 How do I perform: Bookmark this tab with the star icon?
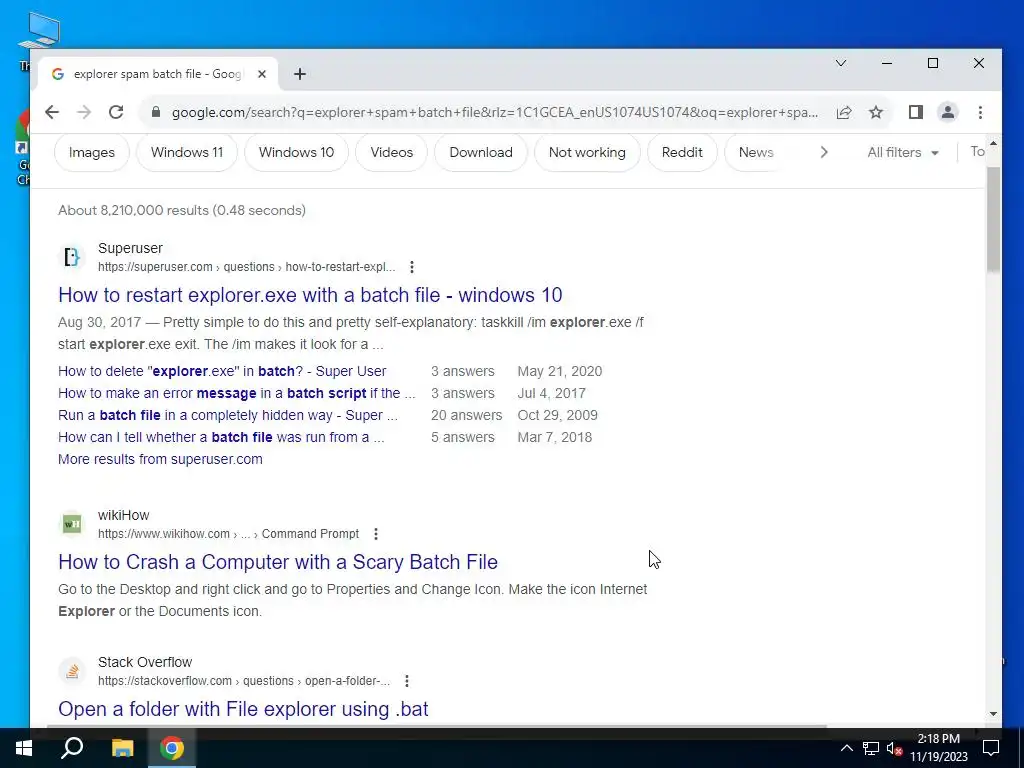[x=876, y=112]
